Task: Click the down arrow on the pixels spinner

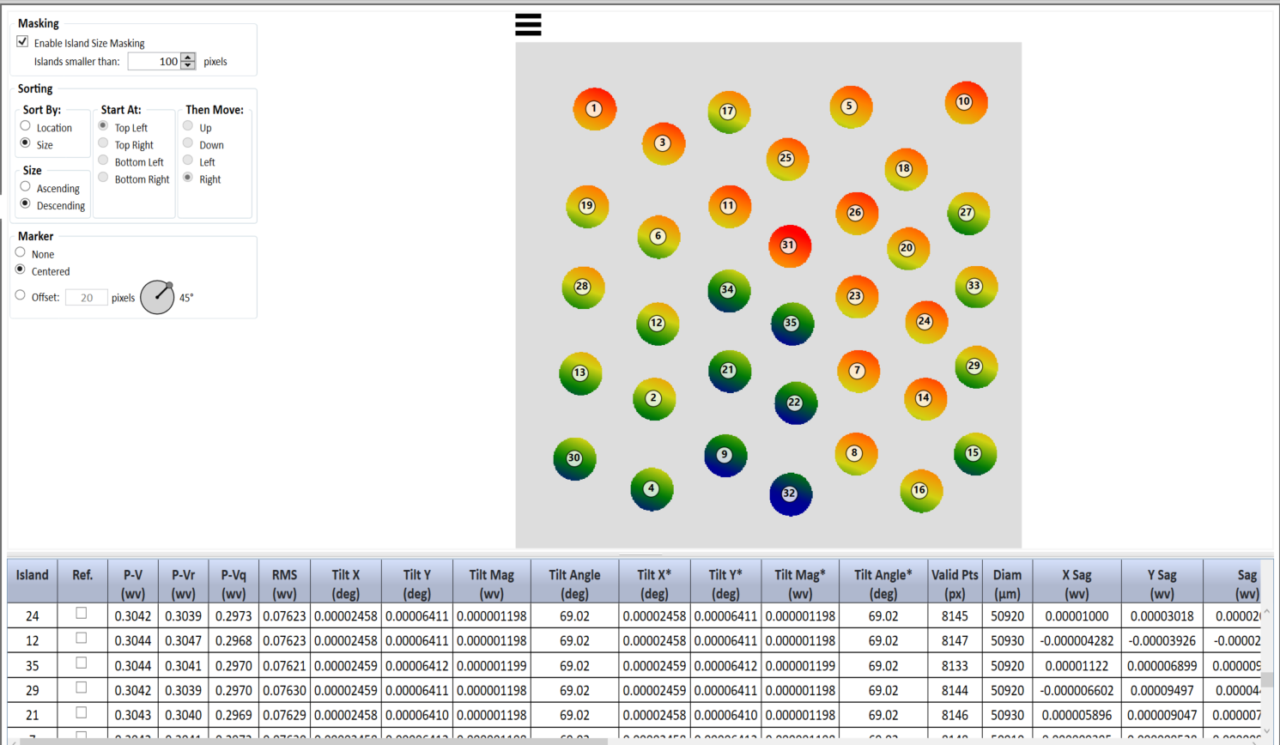Action: [x=186, y=65]
